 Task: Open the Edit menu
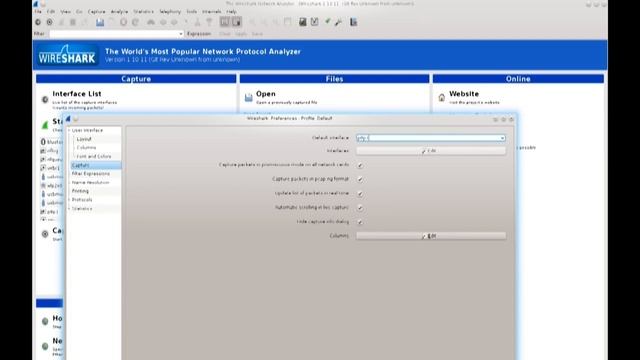pyautogui.click(x=51, y=12)
